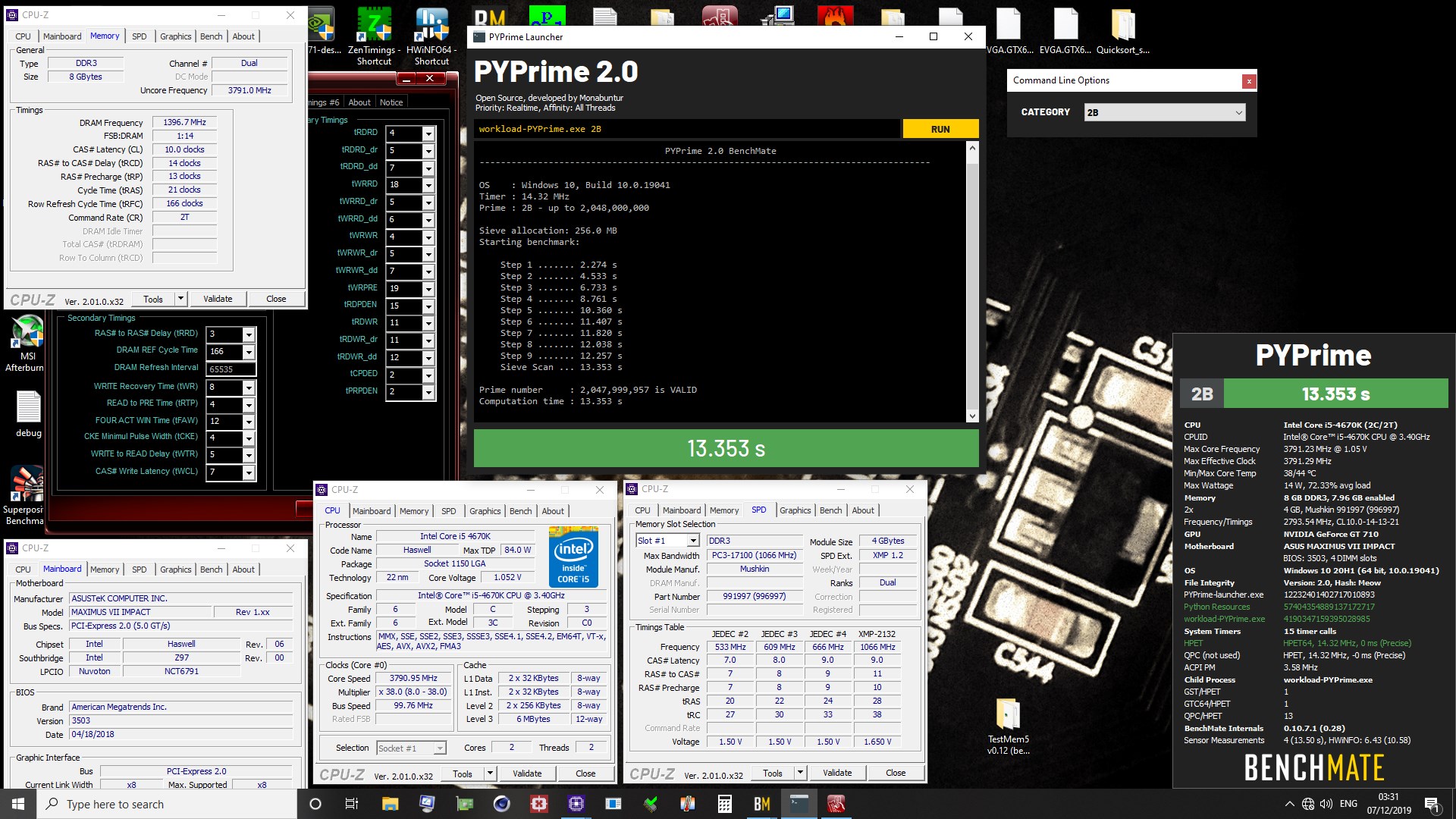Click Close in the CPU-Z SPD window
This screenshot has width=1456, height=819.
tap(896, 773)
